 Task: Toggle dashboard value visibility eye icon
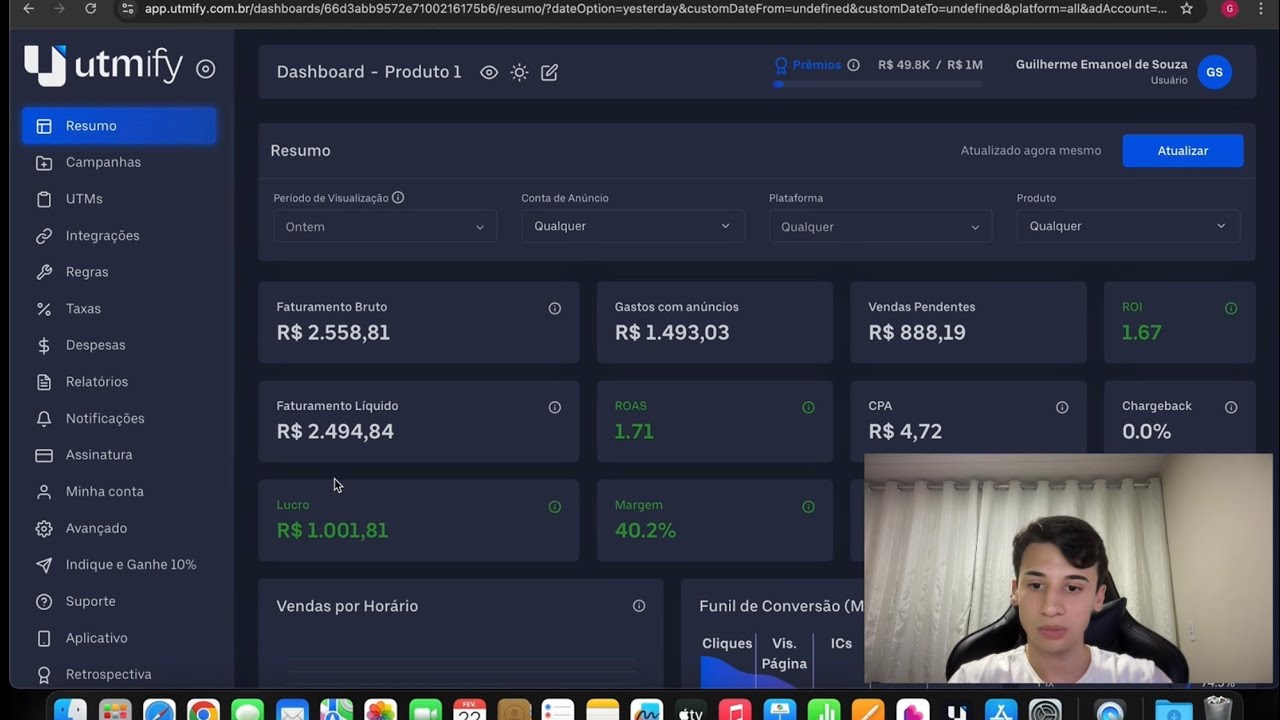tap(489, 72)
